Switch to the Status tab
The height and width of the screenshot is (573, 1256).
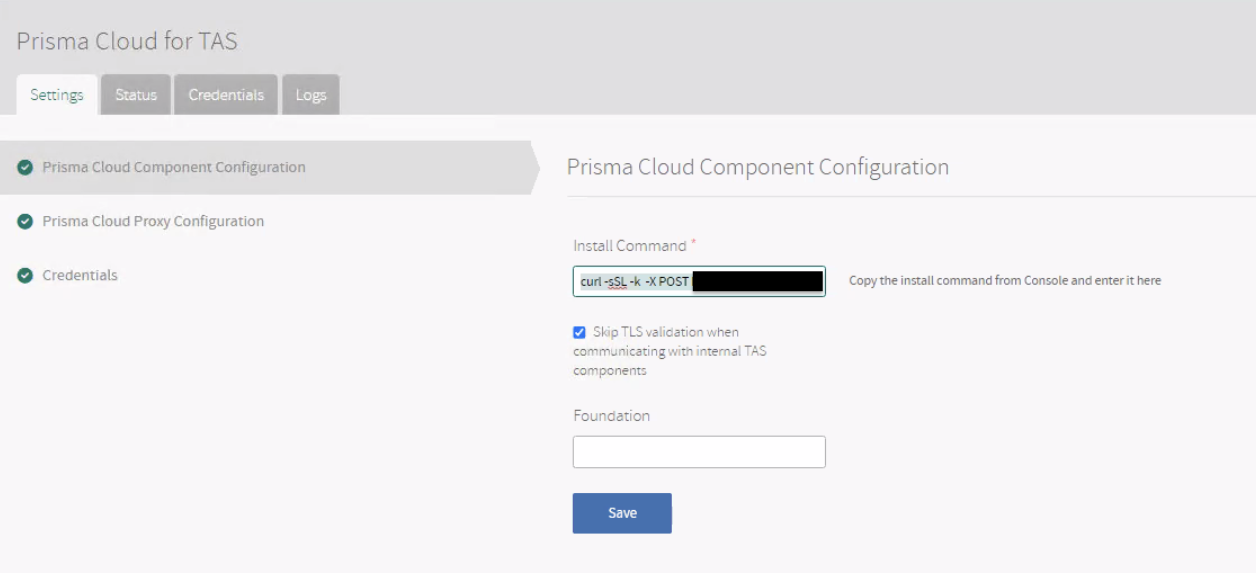pos(136,95)
